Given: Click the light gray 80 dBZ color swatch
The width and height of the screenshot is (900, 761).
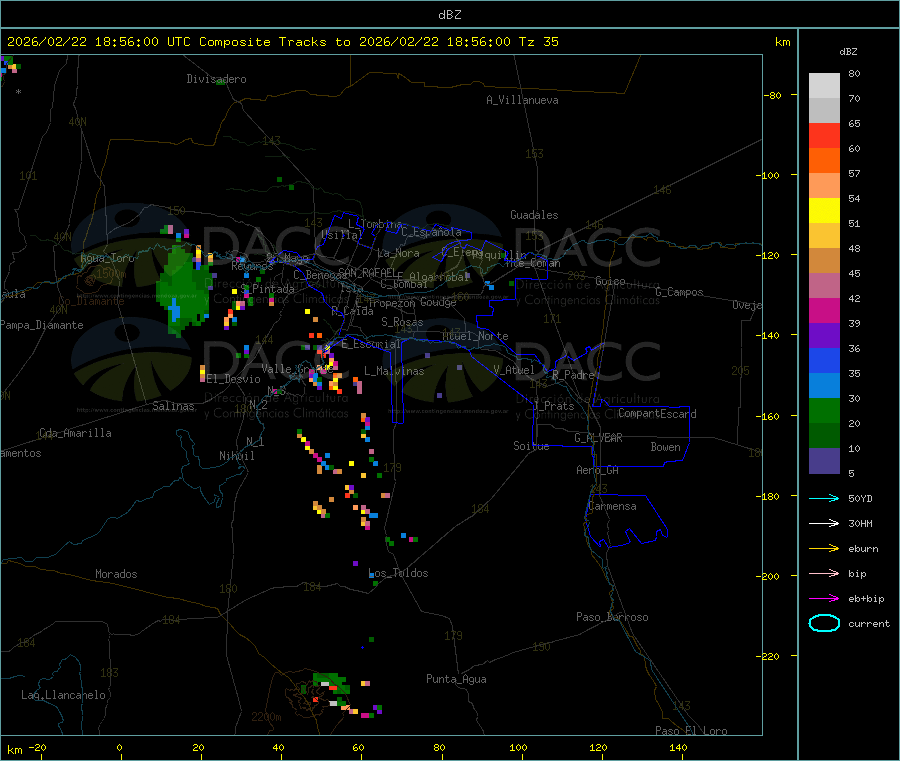Looking at the screenshot, I should [x=824, y=86].
